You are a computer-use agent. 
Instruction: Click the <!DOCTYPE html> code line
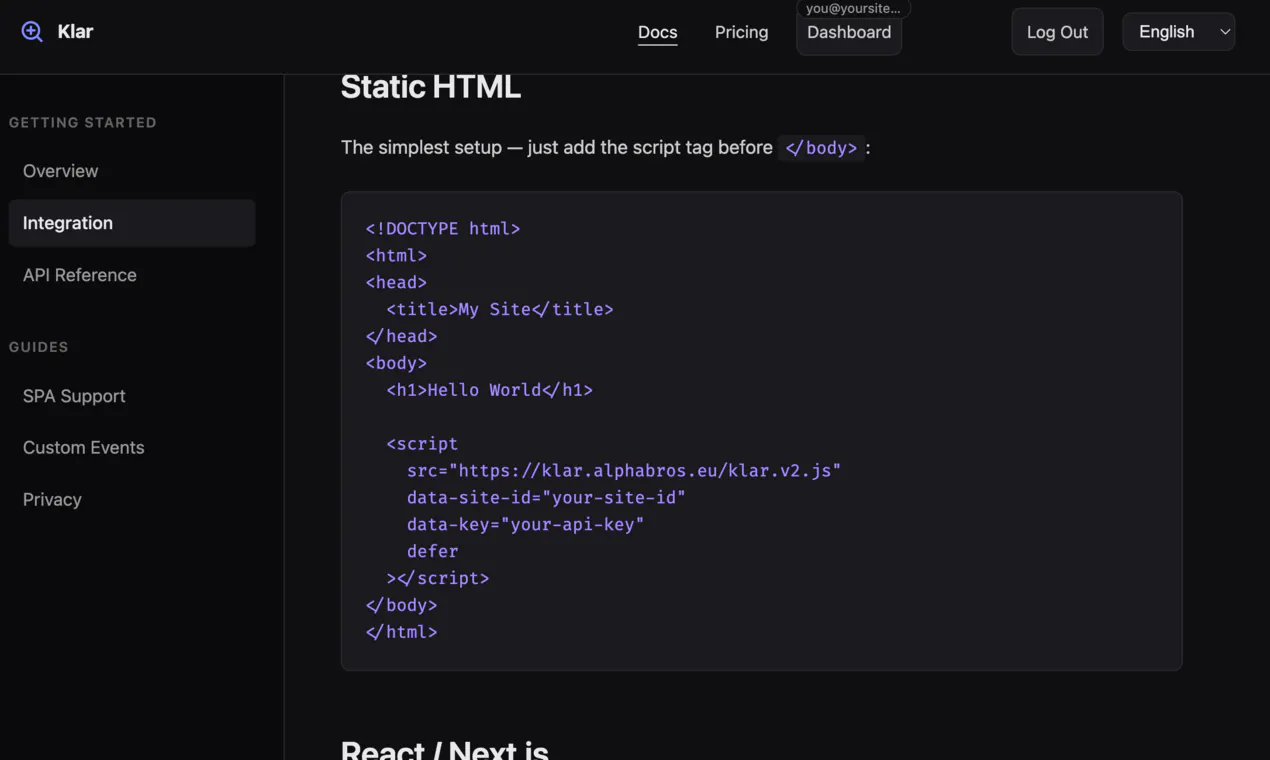point(443,229)
